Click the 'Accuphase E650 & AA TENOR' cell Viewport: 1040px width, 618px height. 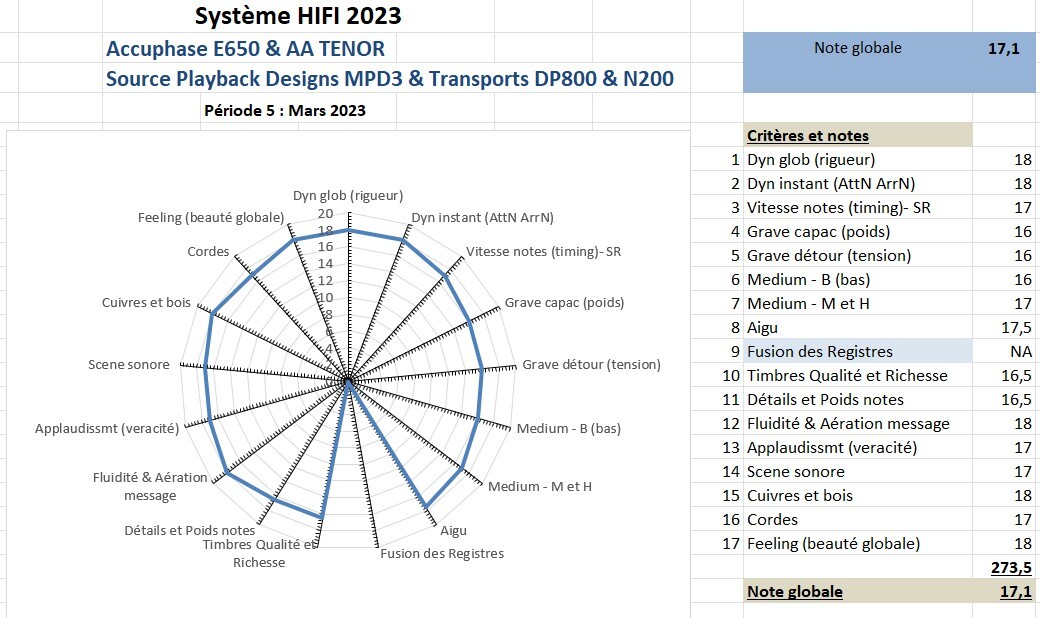(x=245, y=48)
